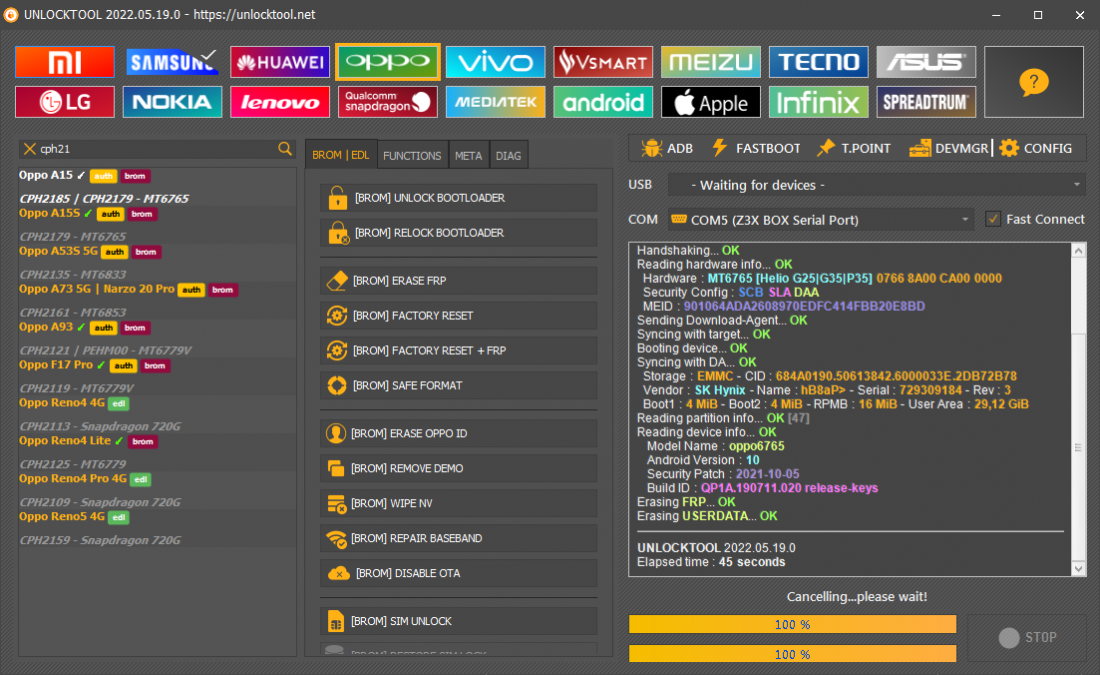Click the lower 100 % progress bar
Screen dimensions: 1100x675
793,654
